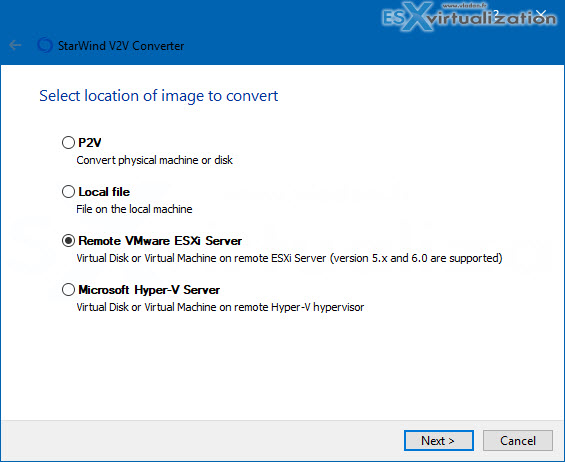Image resolution: width=565 pixels, height=462 pixels.
Task: Click the Local file option label
Action: pyautogui.click(x=104, y=192)
